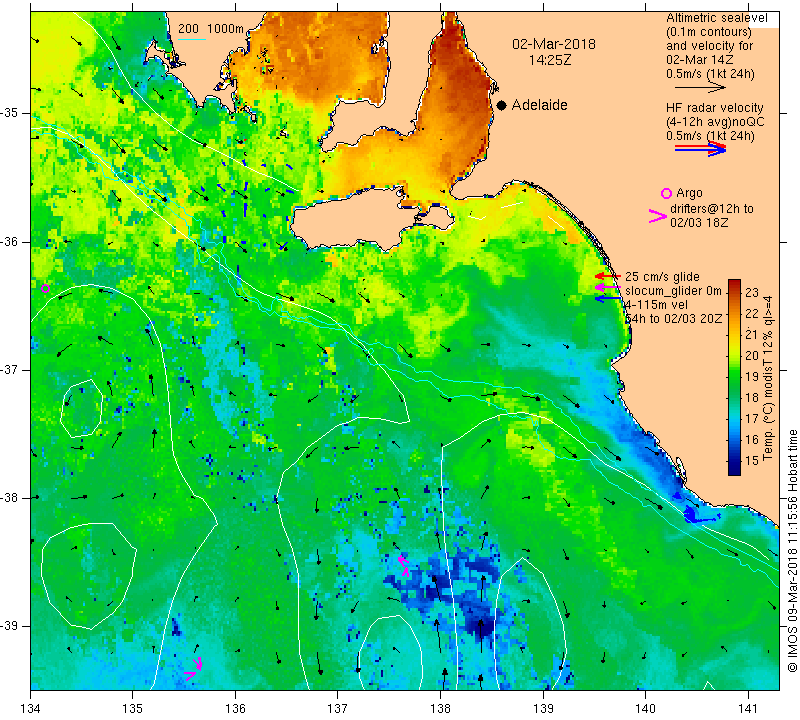The image size is (800, 720).
Task: Click the Argo float marker near 134E
Action: (45, 288)
